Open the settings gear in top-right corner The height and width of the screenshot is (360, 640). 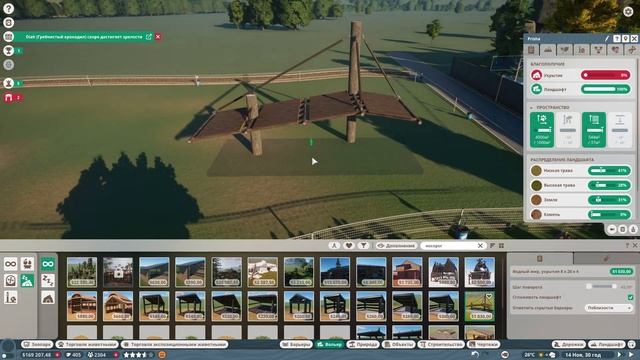click(x=628, y=11)
